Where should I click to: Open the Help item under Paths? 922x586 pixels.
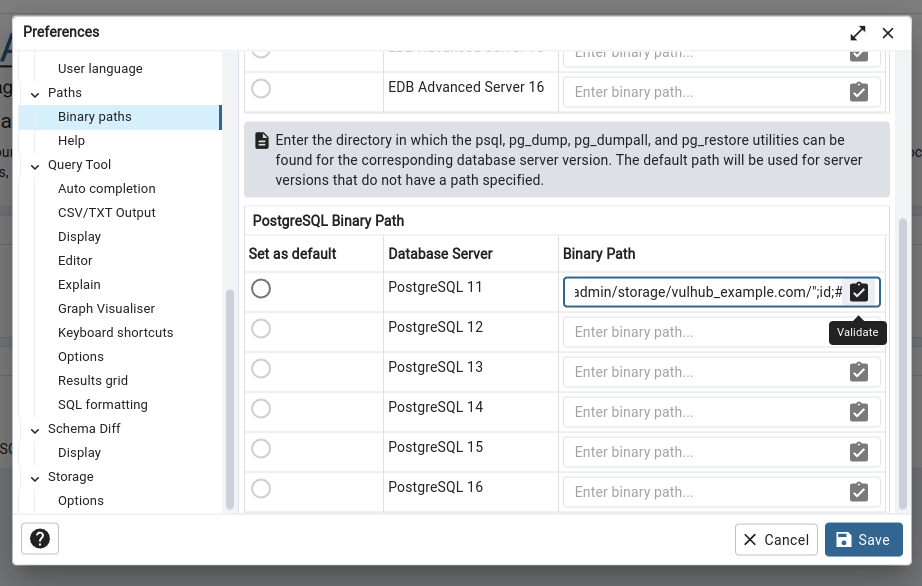(71, 141)
